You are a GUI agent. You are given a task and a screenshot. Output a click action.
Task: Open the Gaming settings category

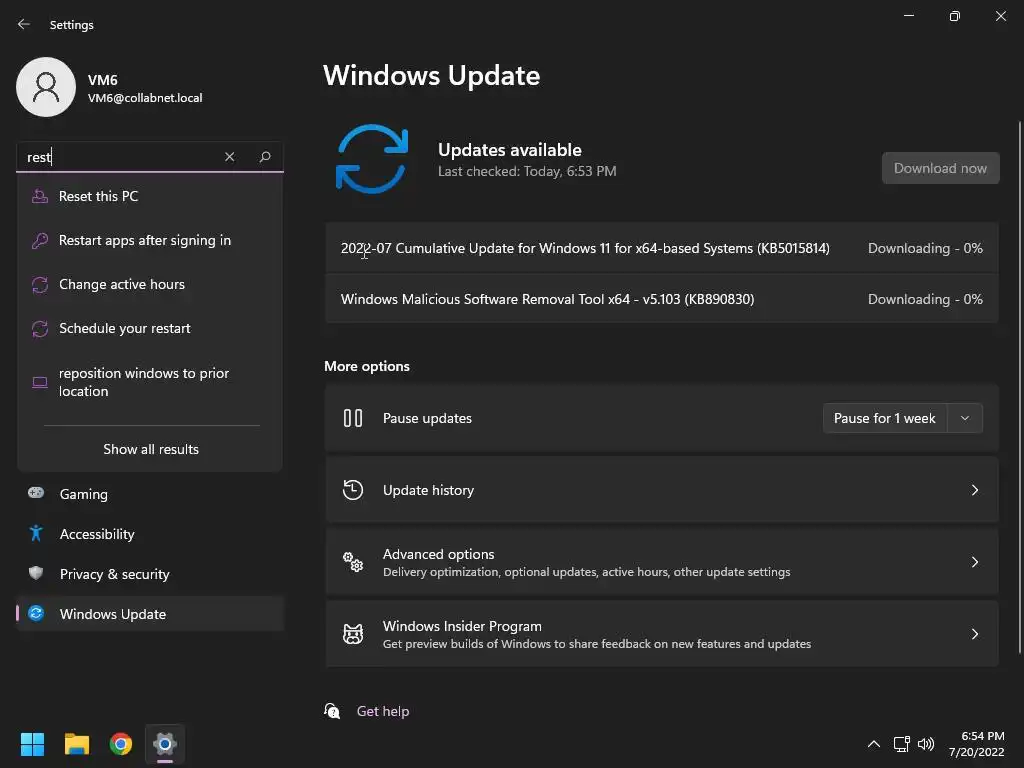pyautogui.click(x=150, y=494)
